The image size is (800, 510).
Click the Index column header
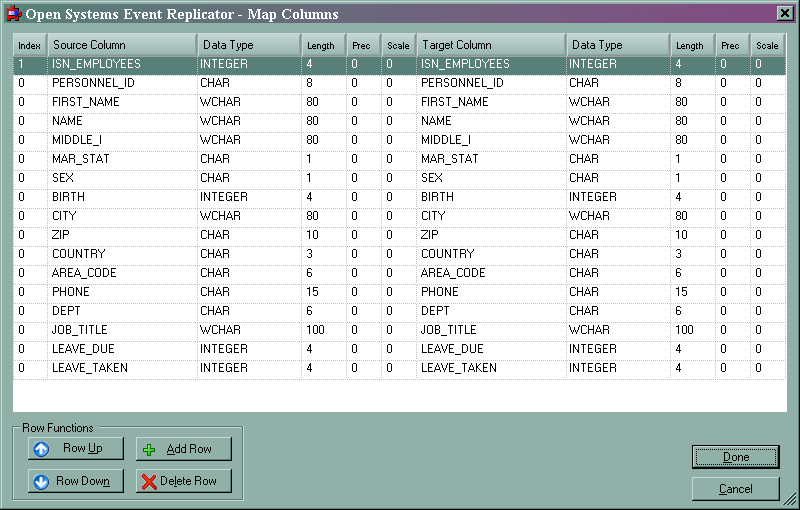tap(29, 45)
